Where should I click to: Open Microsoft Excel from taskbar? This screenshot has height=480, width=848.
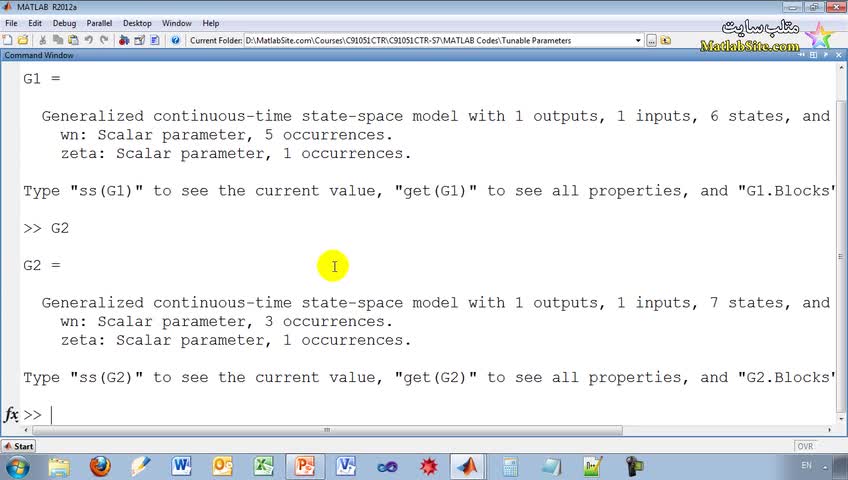[x=263, y=466]
